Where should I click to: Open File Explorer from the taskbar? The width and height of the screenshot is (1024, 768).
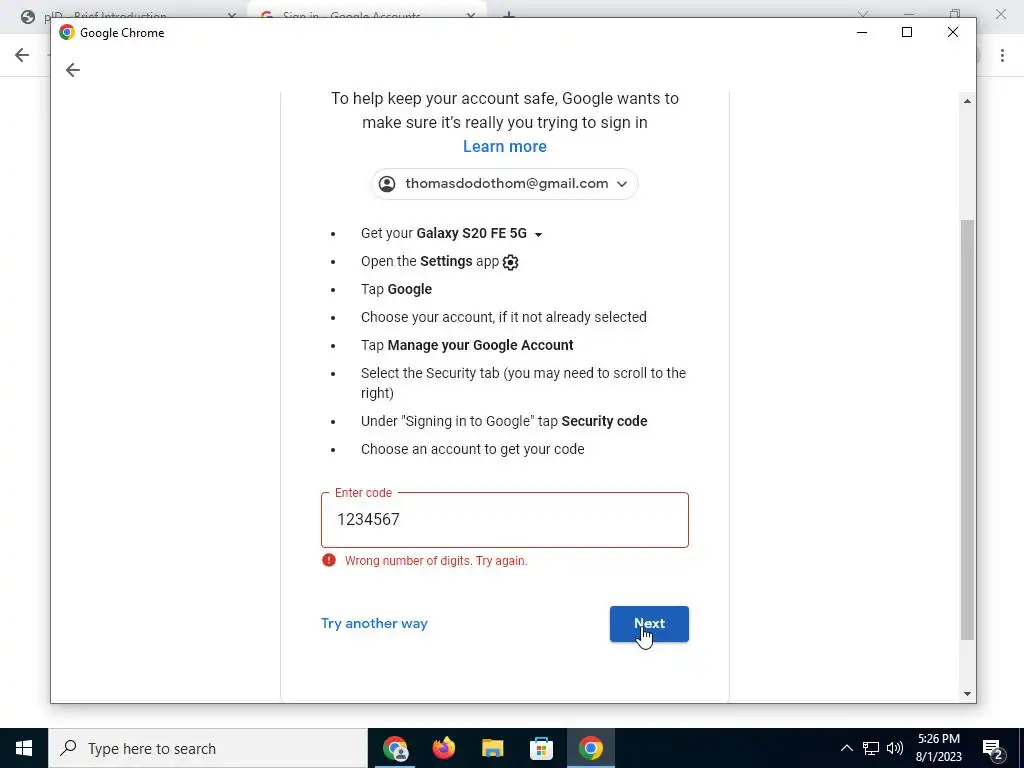pos(492,748)
